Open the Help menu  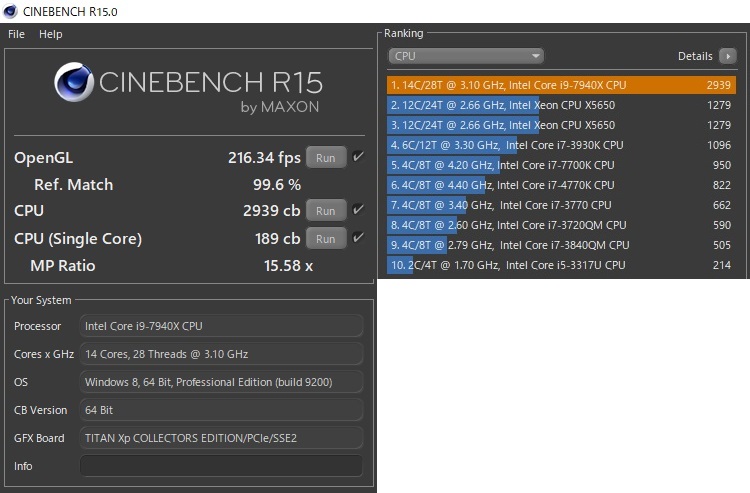(51, 34)
